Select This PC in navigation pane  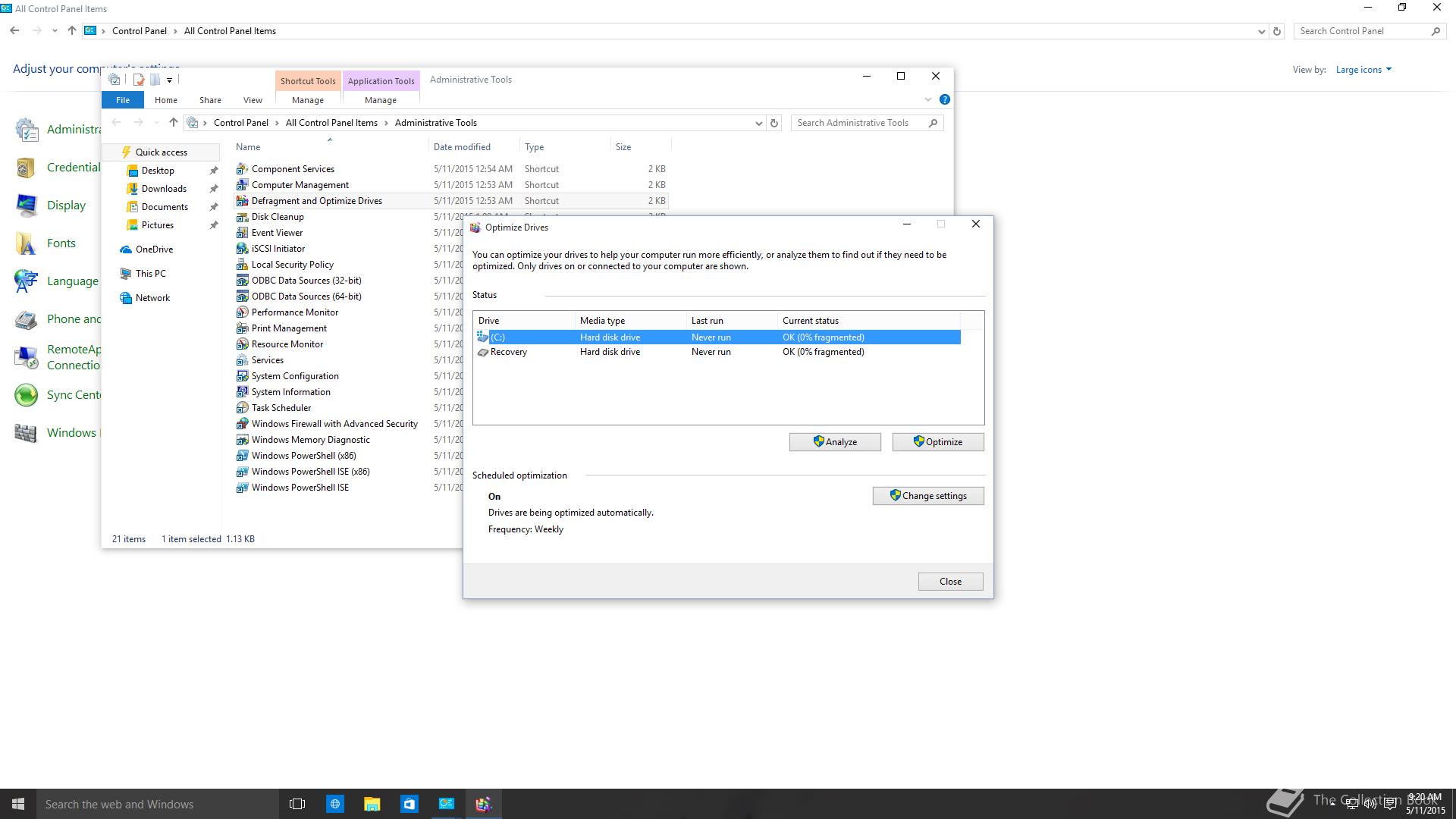150,274
